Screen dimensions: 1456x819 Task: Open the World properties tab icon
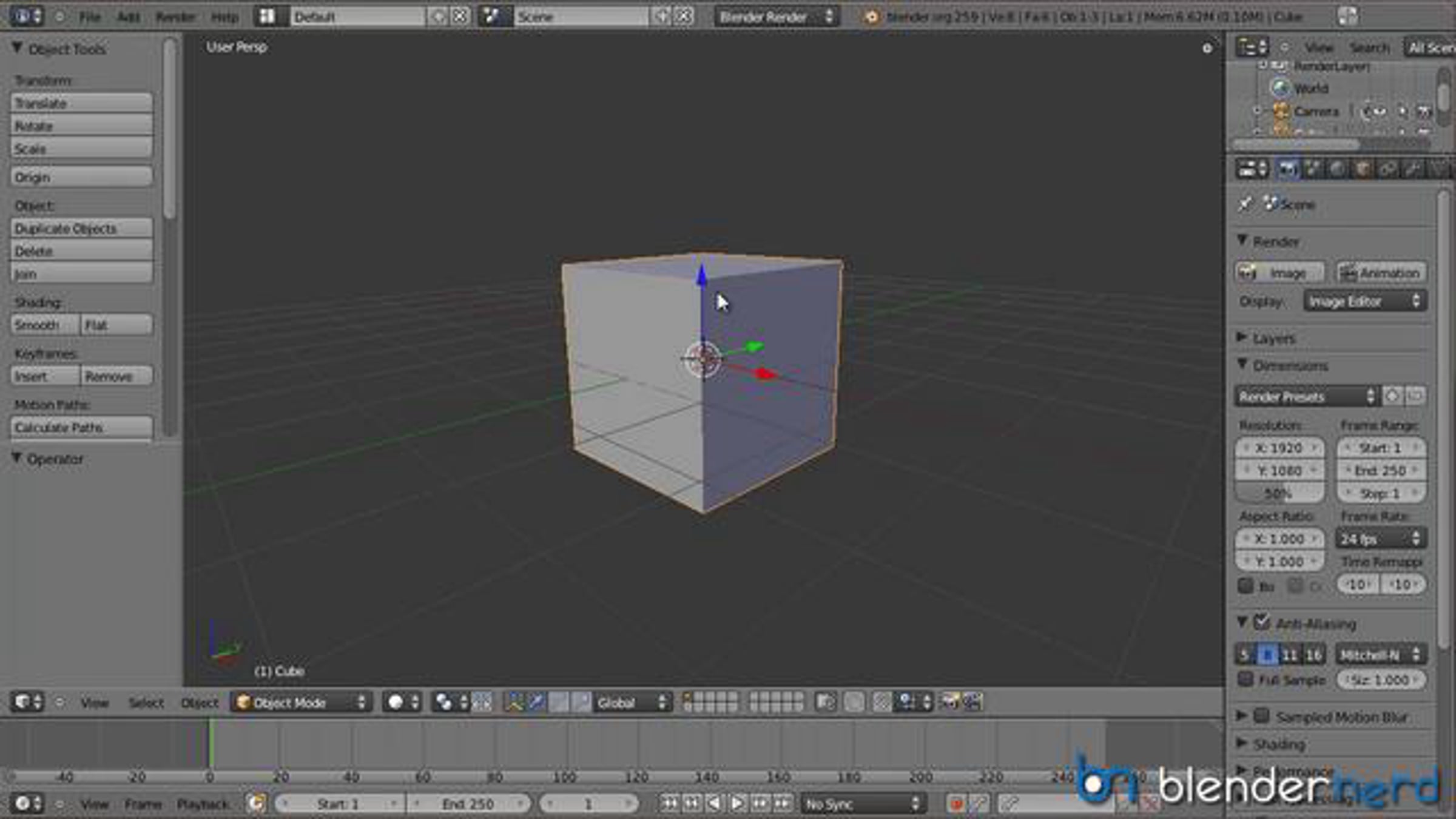coord(1337,169)
